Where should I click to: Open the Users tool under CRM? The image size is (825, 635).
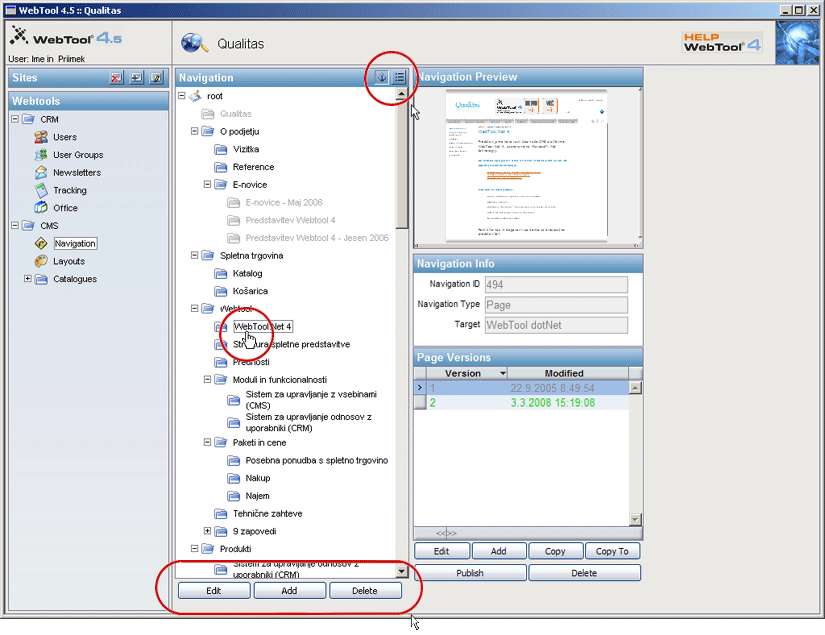64,137
